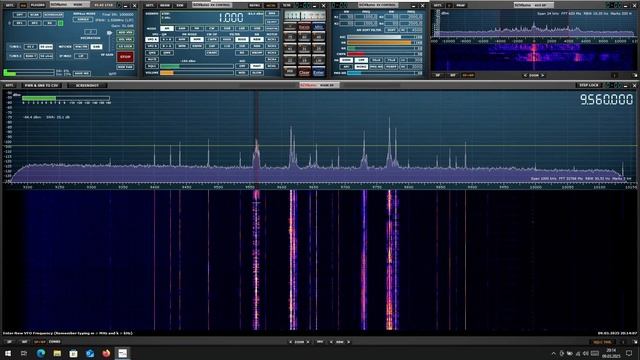Open the EXW panel from RX CONTROL
This screenshot has width=640, height=360.
[180, 5]
